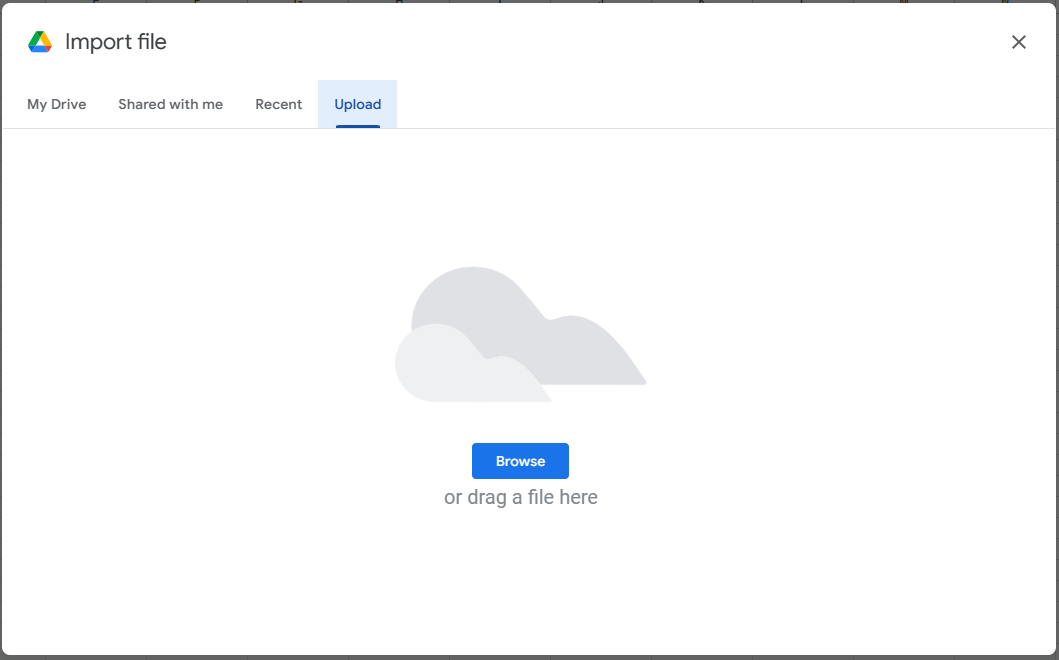Select the Recent tab

[278, 104]
